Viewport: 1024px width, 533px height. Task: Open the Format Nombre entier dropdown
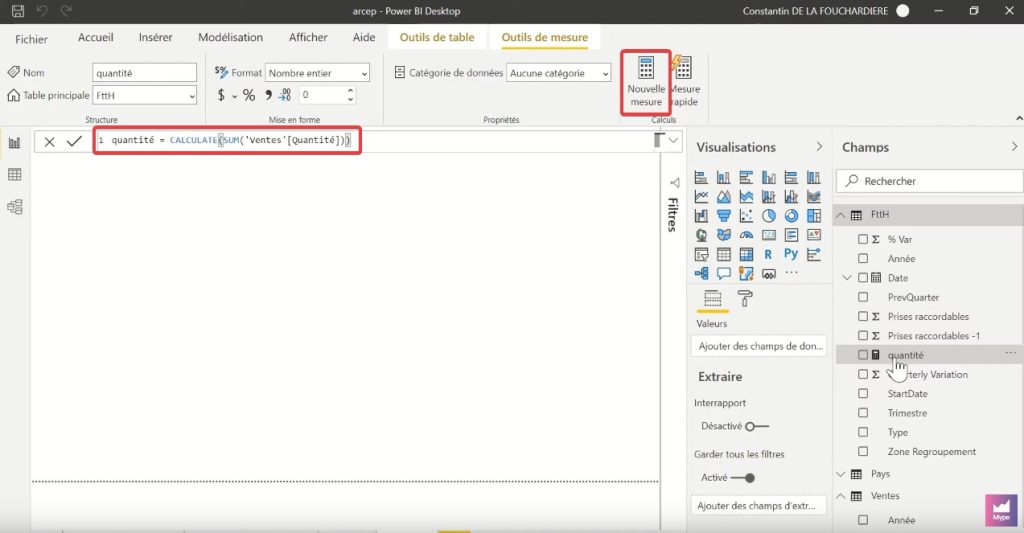317,73
